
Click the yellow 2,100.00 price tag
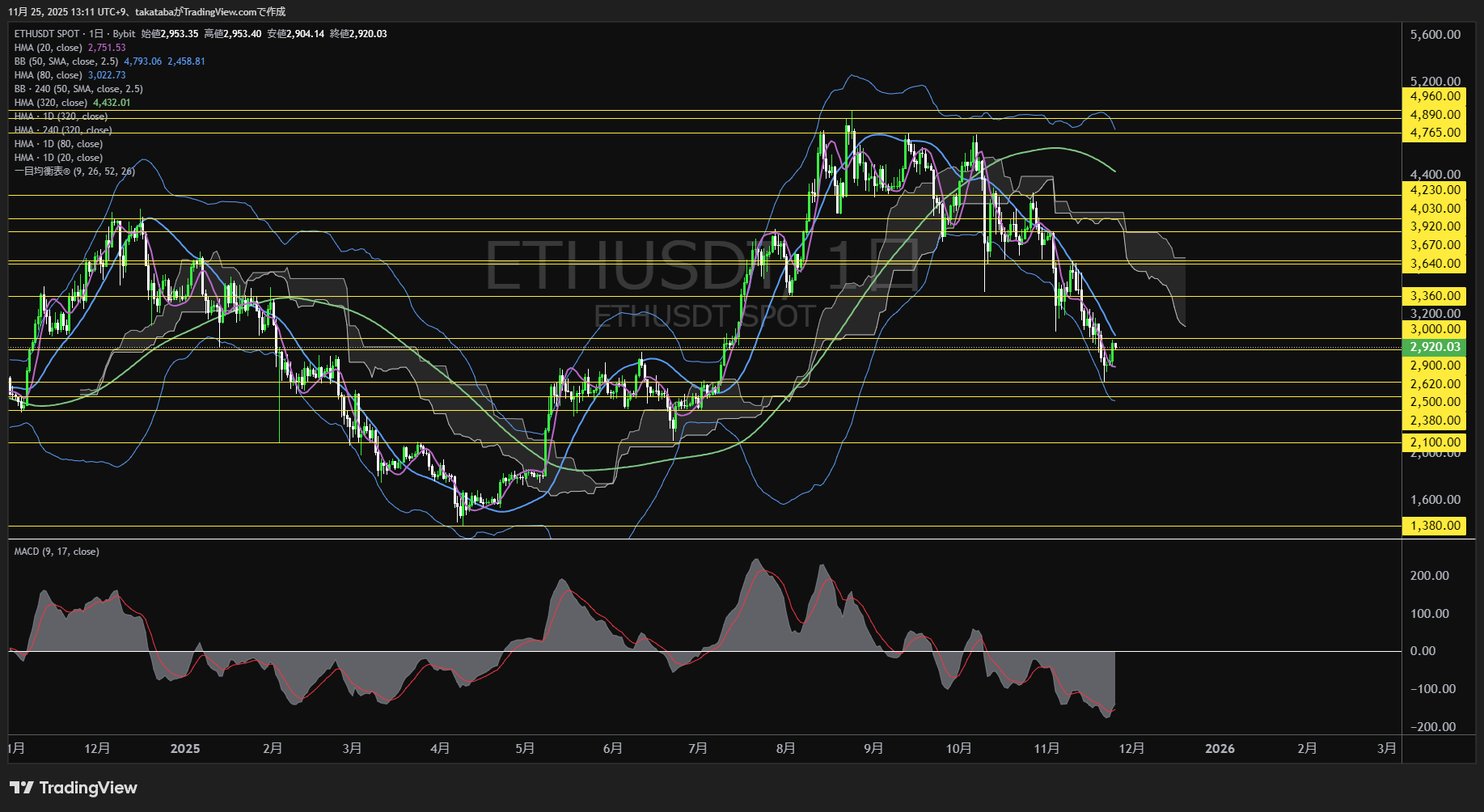click(x=1435, y=442)
